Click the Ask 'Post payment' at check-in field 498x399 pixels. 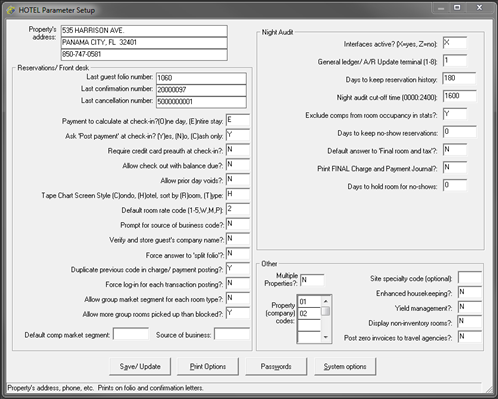238,135
